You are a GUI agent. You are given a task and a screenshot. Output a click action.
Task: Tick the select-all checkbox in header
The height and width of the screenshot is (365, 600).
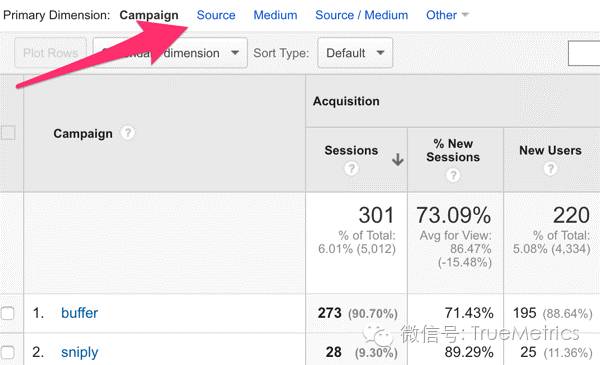point(8,133)
